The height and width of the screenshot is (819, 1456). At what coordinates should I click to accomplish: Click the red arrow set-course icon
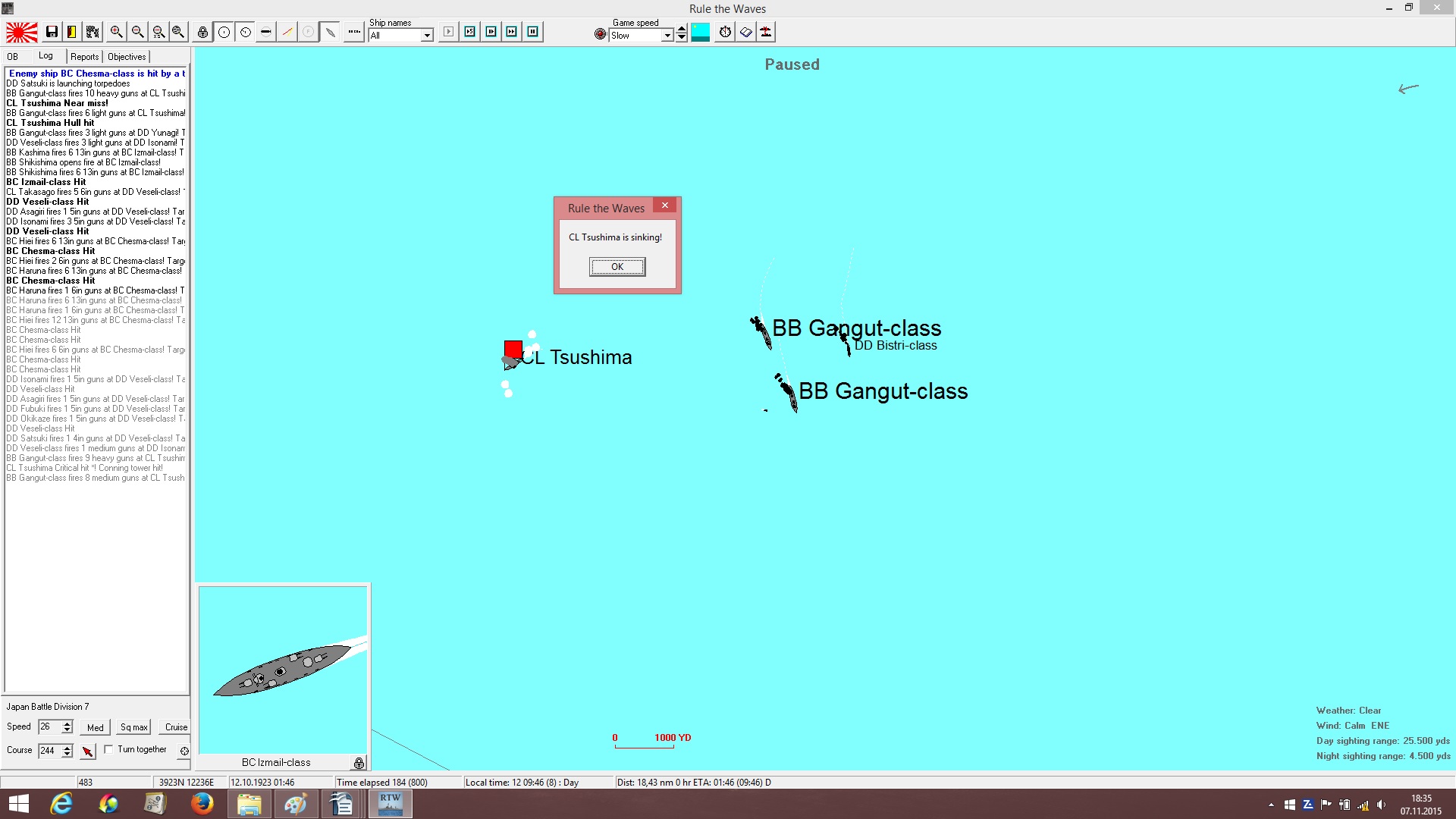[x=88, y=751]
